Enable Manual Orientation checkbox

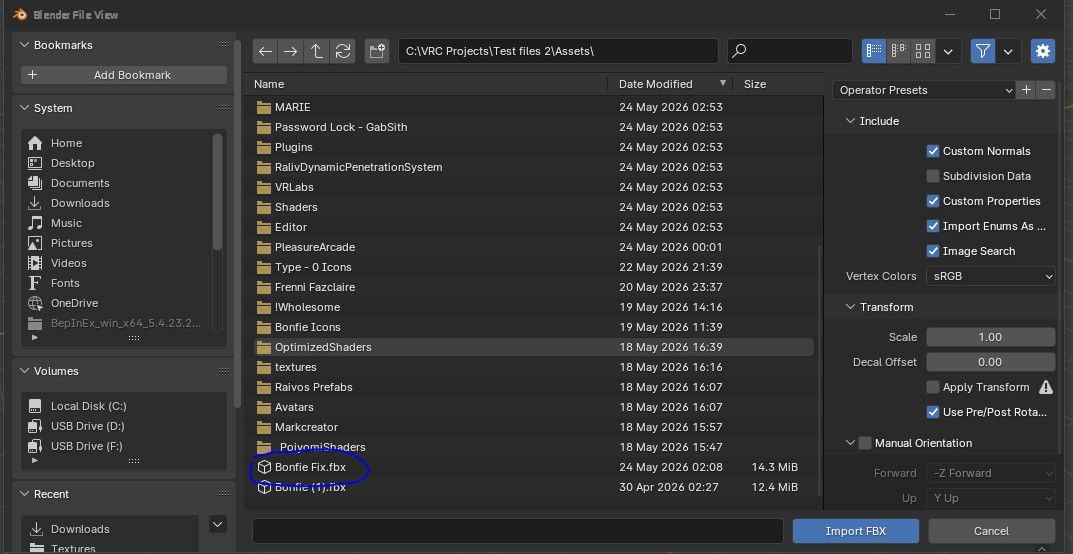coord(865,443)
